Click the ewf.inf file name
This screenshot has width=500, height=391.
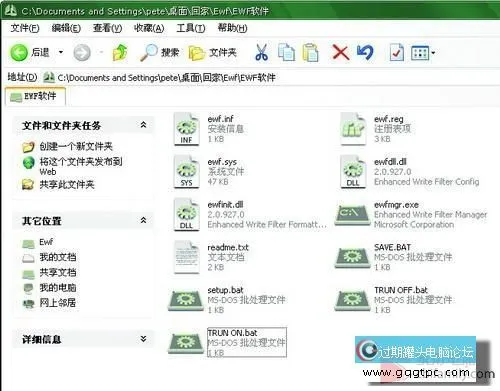[x=220, y=119]
